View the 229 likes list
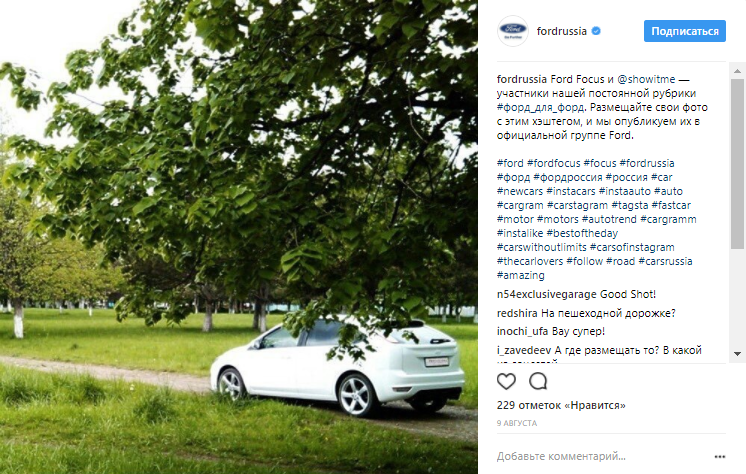The width and height of the screenshot is (746, 474). pyautogui.click(x=561, y=405)
